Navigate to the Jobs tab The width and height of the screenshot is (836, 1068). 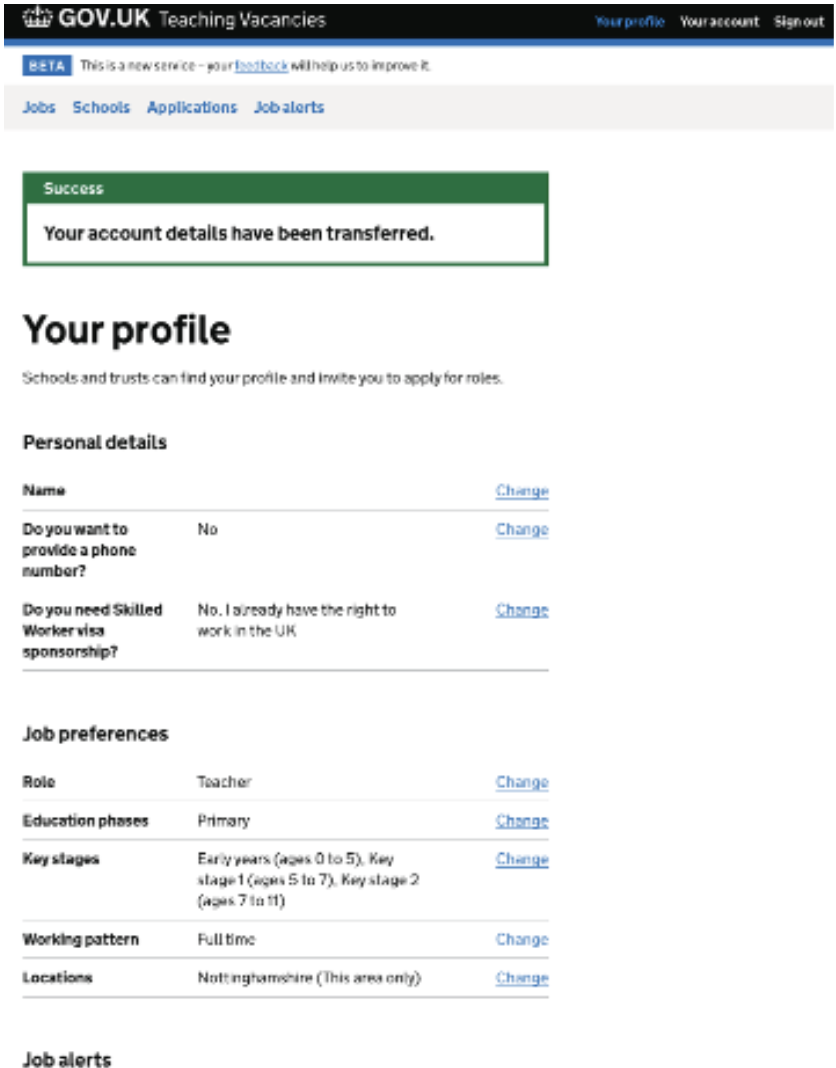coord(39,108)
